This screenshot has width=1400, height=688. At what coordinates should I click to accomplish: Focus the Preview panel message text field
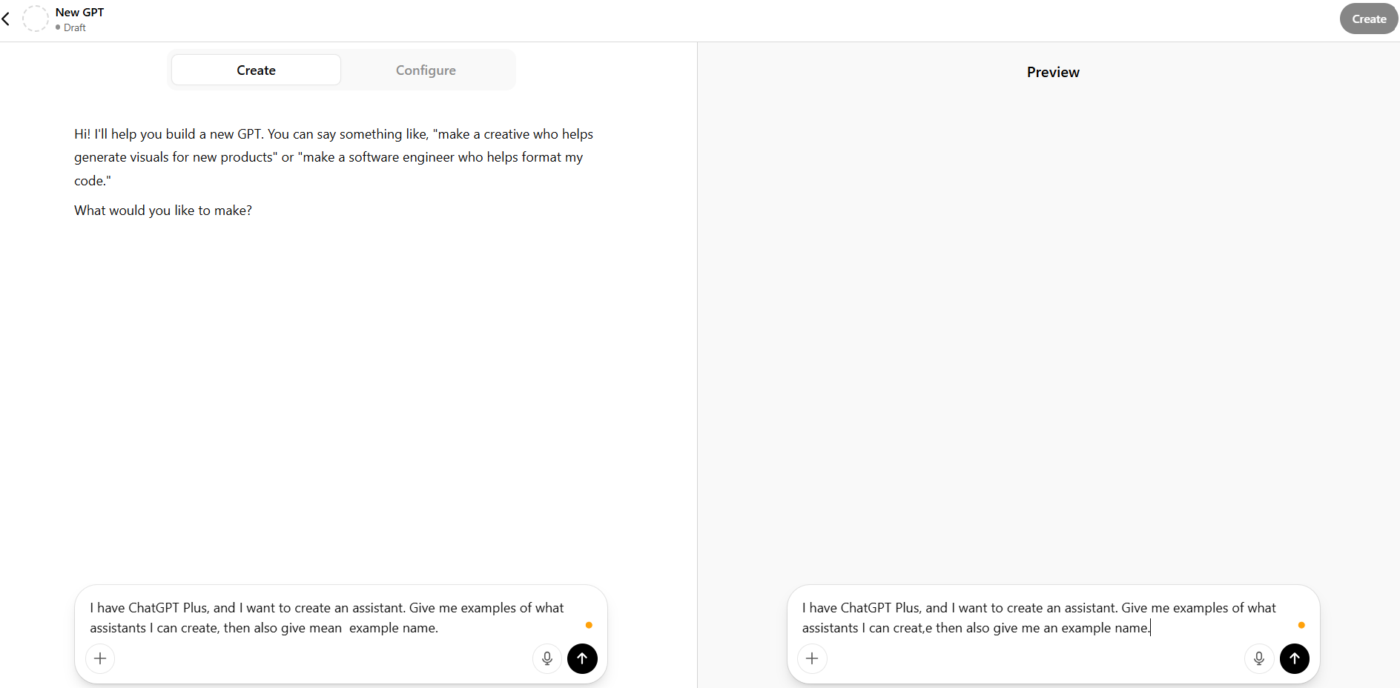coord(1040,618)
